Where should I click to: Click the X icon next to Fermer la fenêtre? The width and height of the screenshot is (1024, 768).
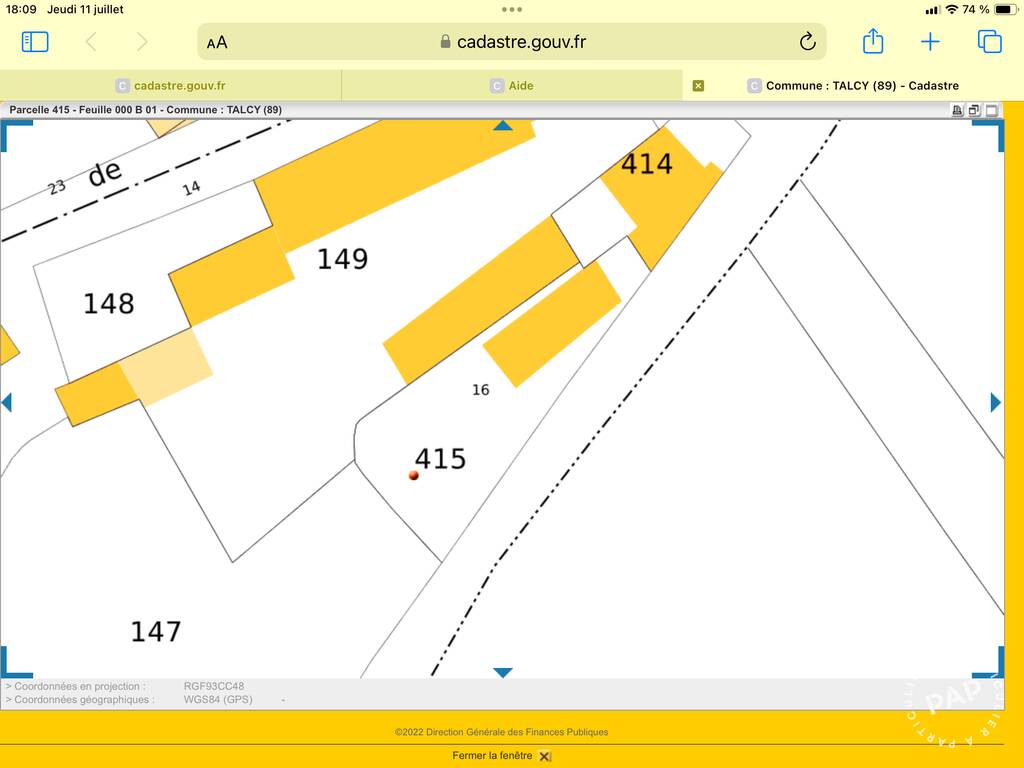coord(545,756)
